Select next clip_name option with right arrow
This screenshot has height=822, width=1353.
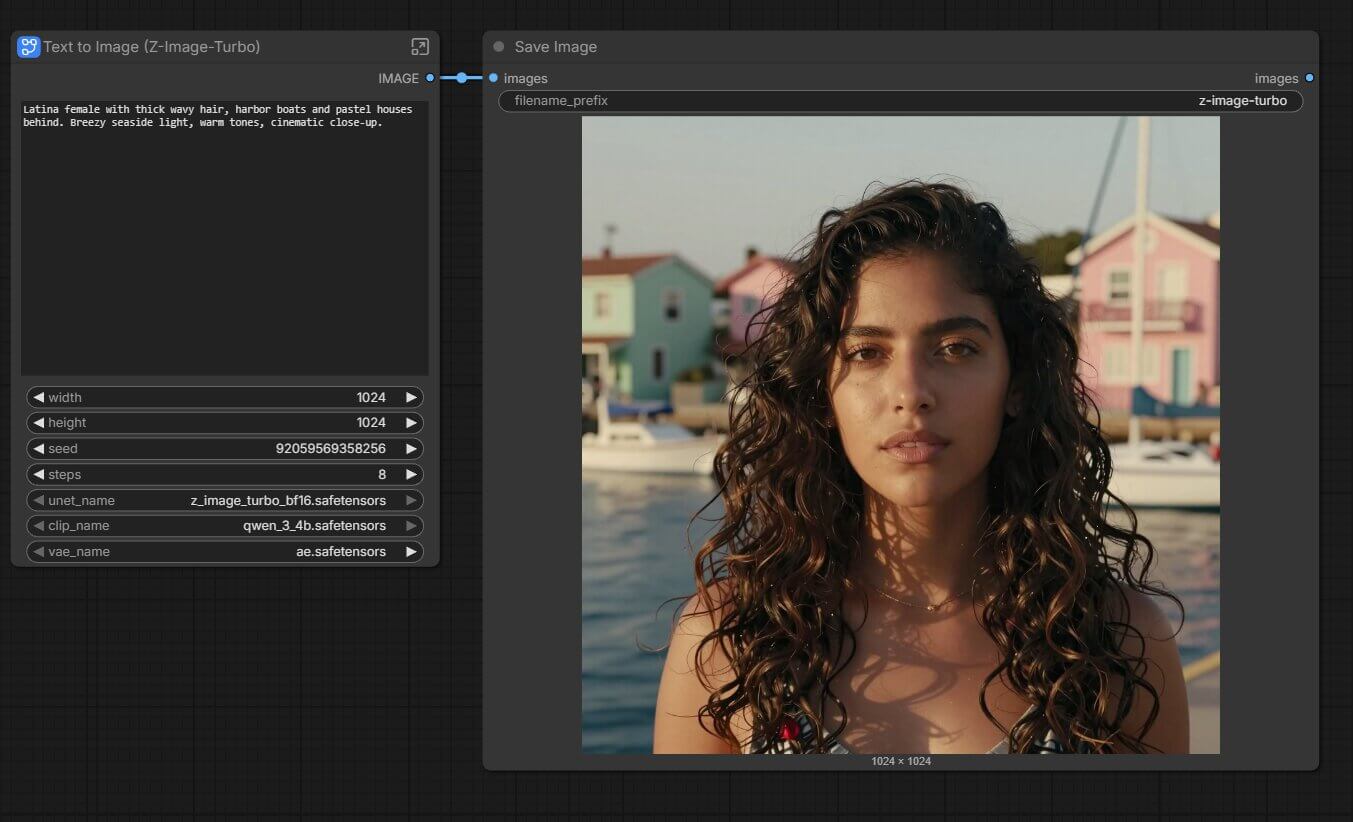click(411, 526)
